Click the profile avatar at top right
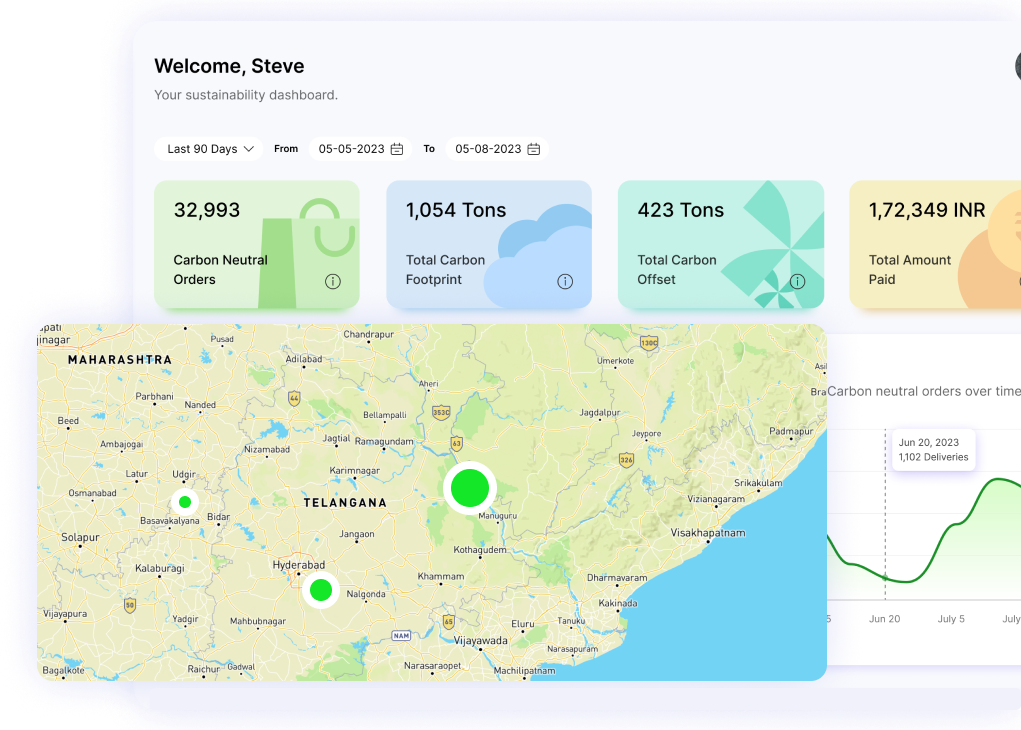Screen dimensions: 1021x730 (1017, 67)
